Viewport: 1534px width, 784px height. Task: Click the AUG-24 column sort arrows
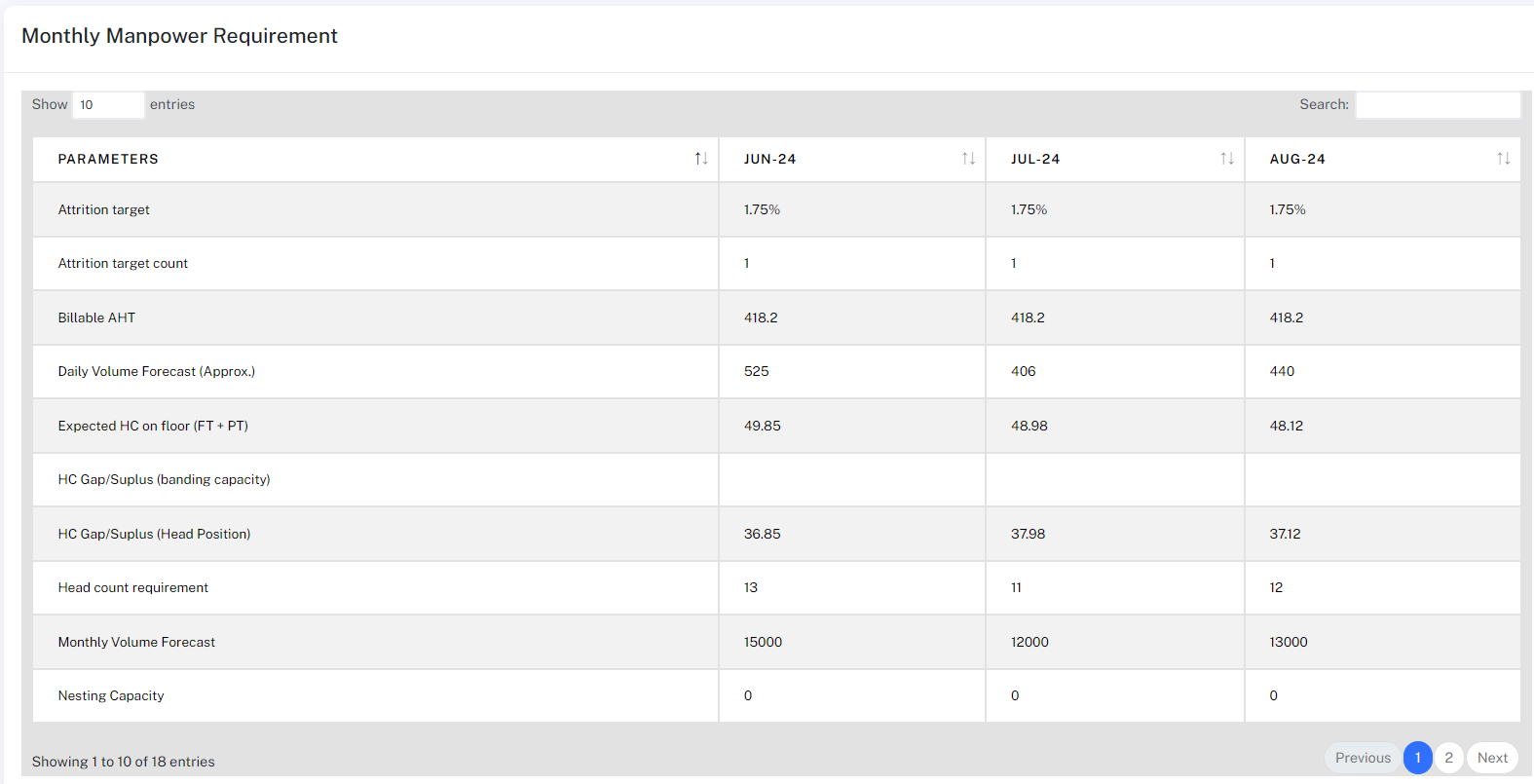click(x=1504, y=159)
